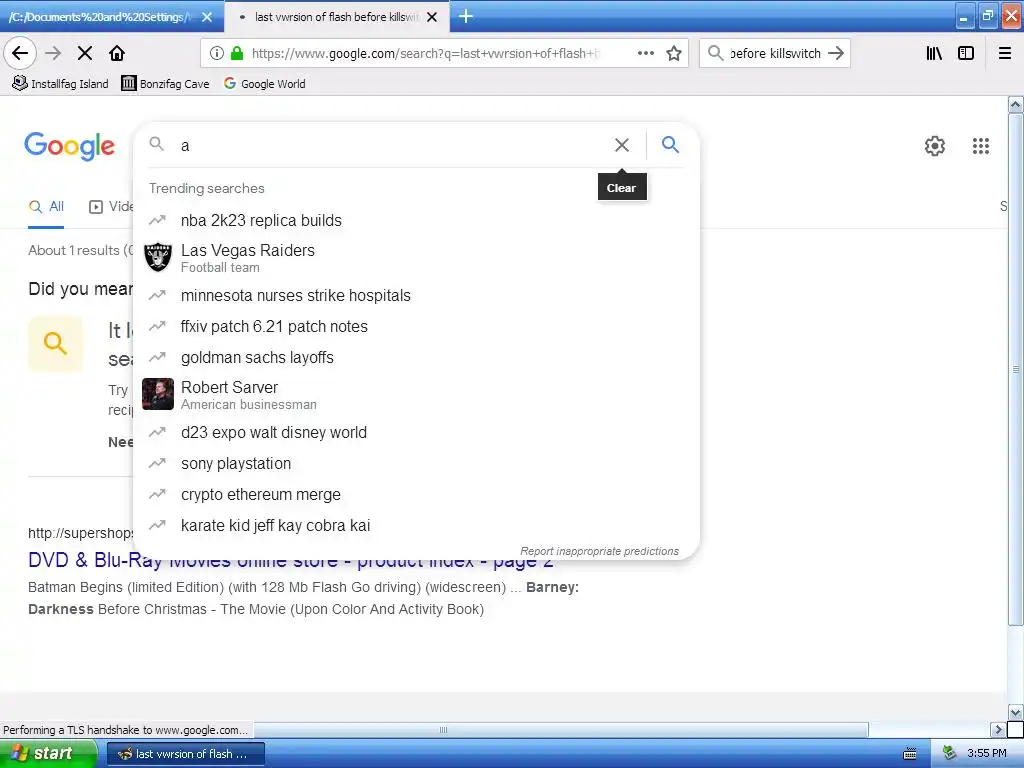Click the network tray icon near clock
This screenshot has width=1024, height=768.
click(x=950, y=754)
